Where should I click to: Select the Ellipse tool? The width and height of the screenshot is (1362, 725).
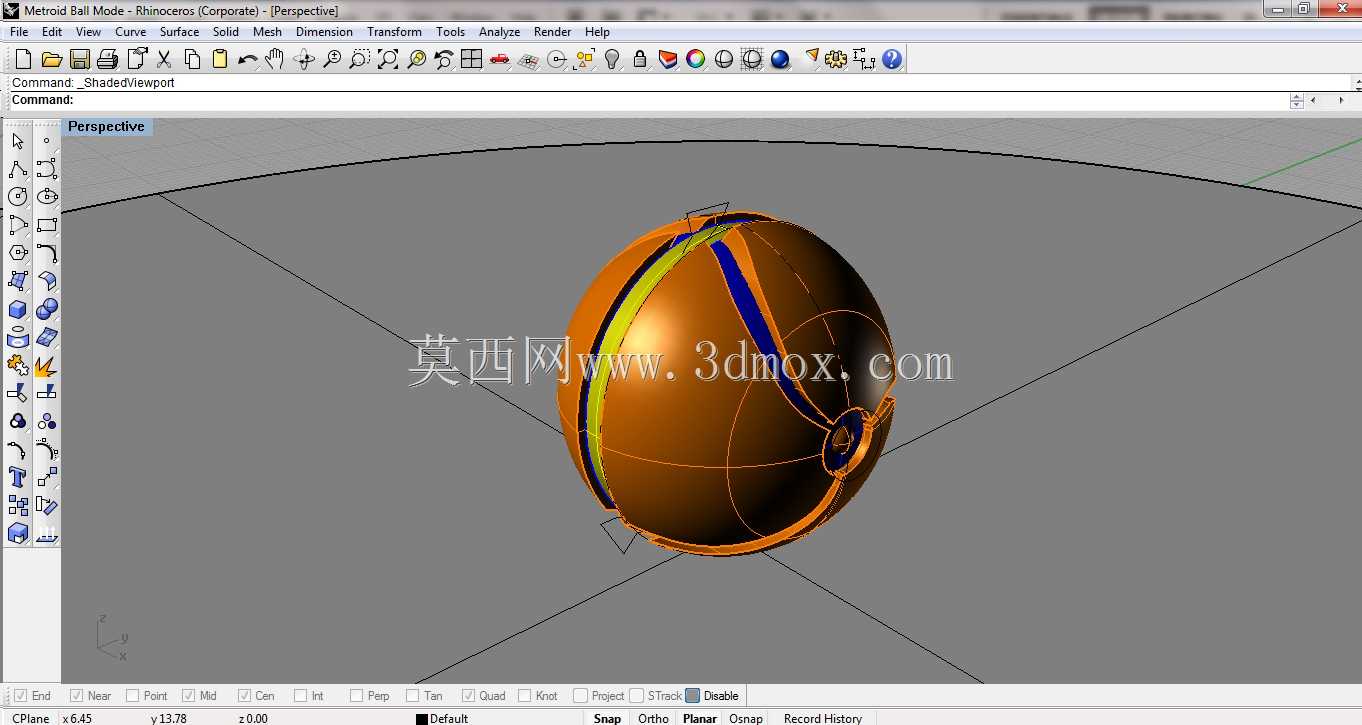46,197
